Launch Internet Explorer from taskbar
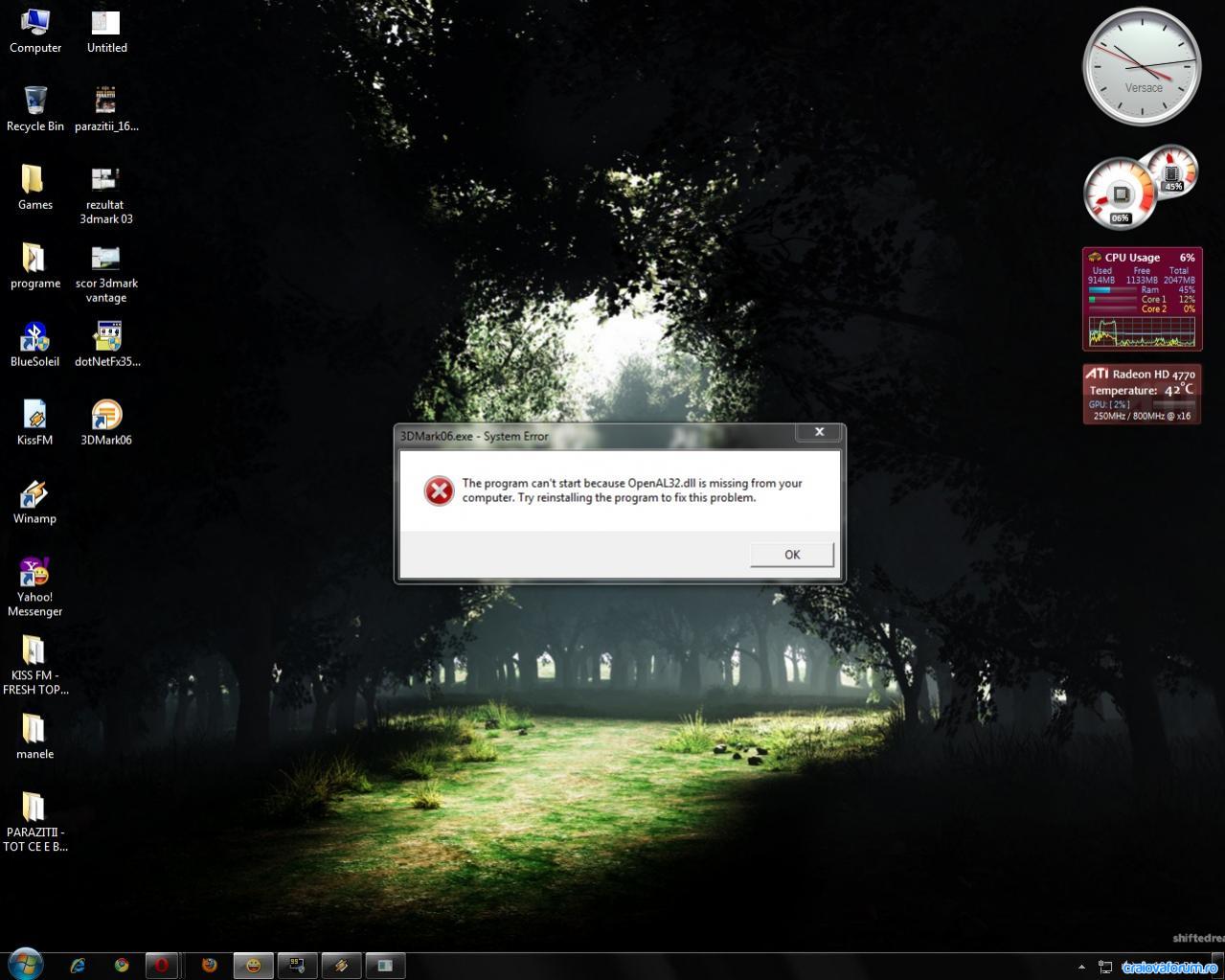This screenshot has width=1225, height=980. pyautogui.click(x=78, y=966)
